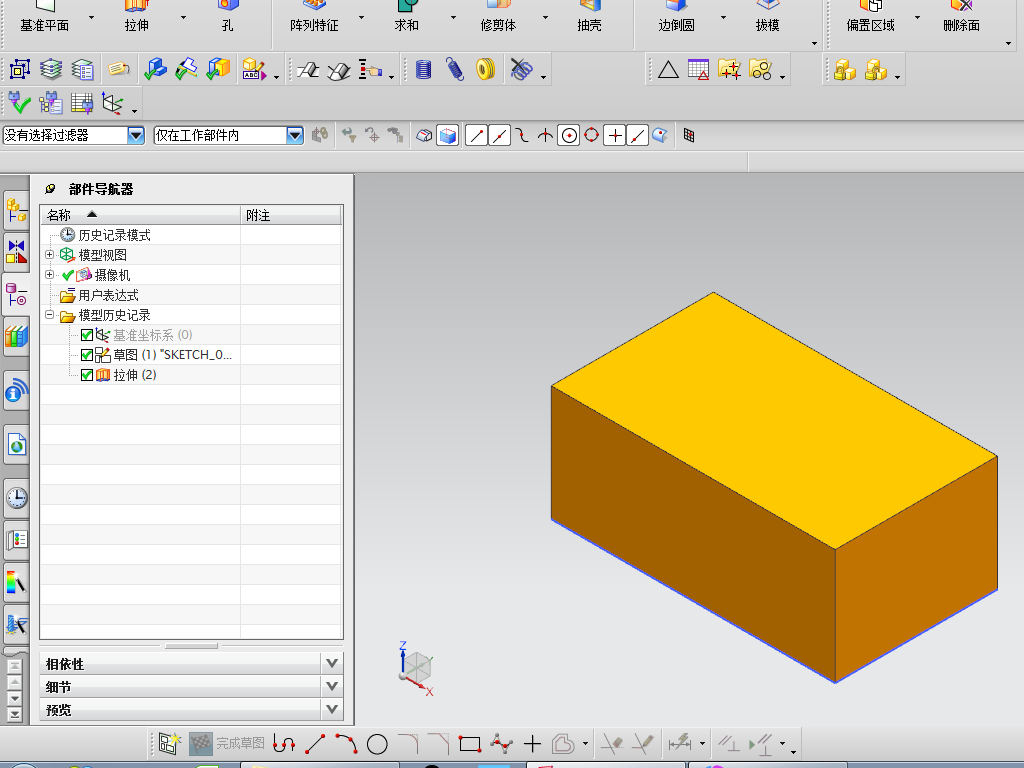The height and width of the screenshot is (768, 1024).
Task: Select the 历史记录模式 tree row
Action: (191, 235)
